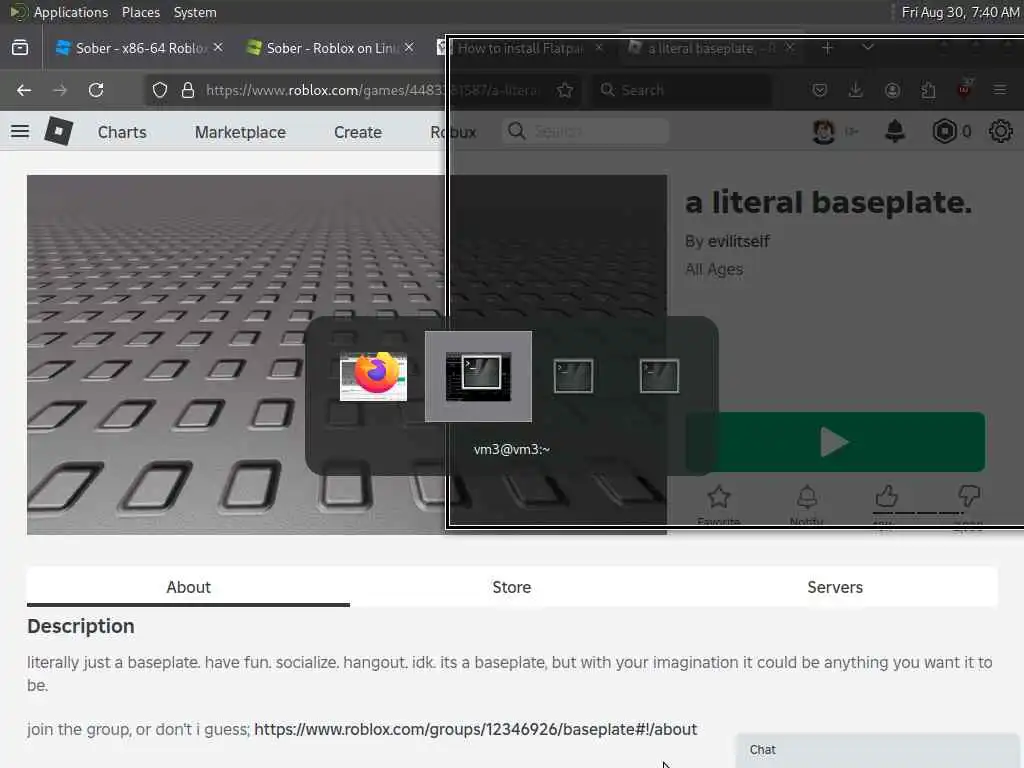Choose the vm3@vm3 terminal in switcher

coord(478,377)
